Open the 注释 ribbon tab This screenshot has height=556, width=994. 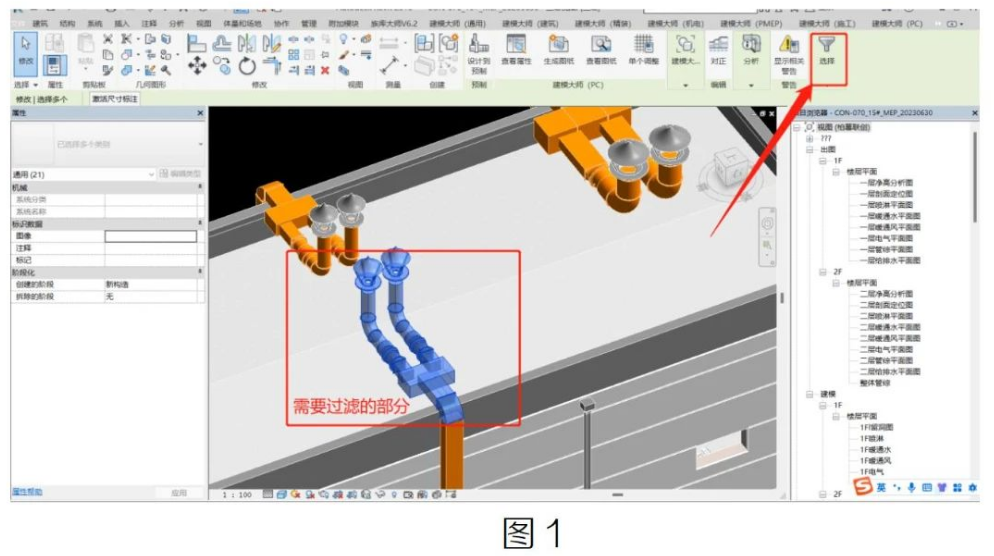[149, 23]
